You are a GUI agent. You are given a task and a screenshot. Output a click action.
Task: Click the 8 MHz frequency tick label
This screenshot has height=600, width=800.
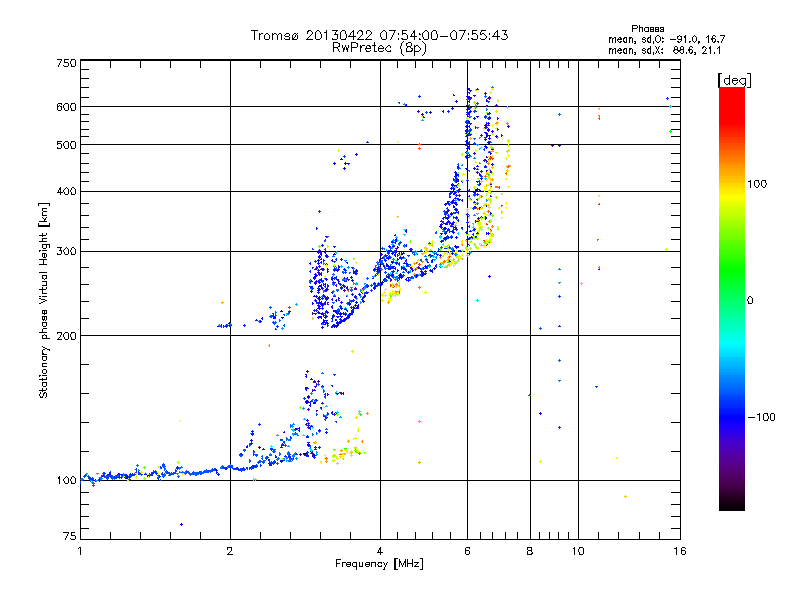pos(530,551)
